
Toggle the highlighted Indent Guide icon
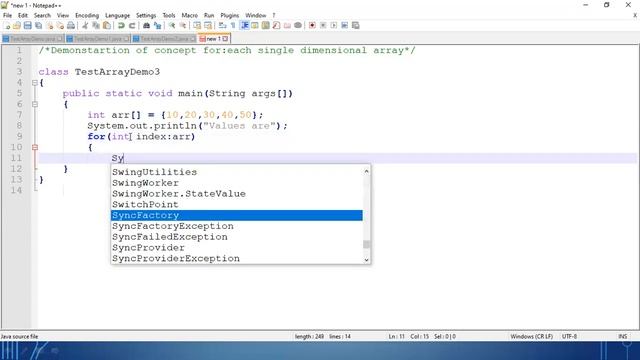tap(244, 25)
